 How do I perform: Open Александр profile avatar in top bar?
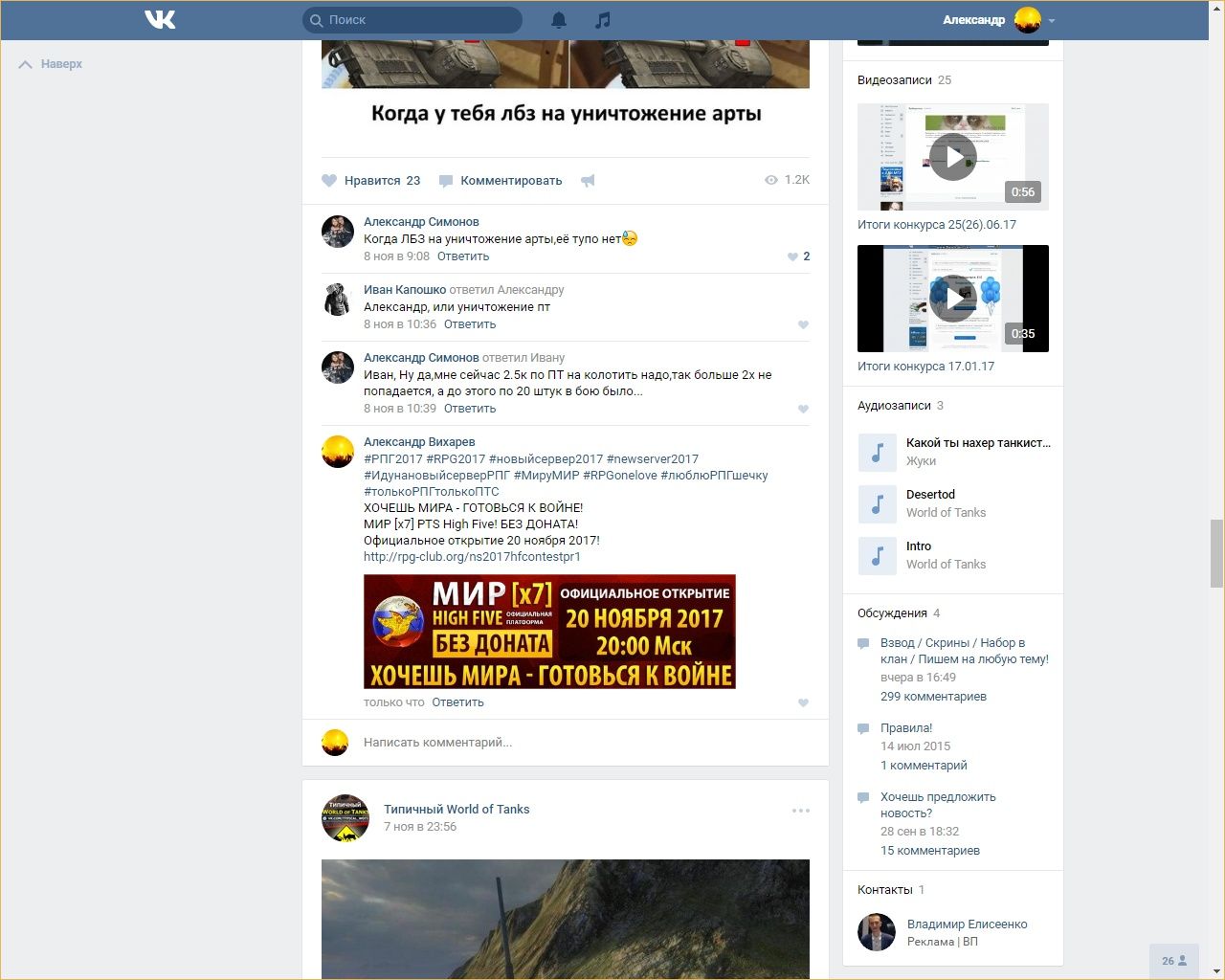click(1027, 19)
